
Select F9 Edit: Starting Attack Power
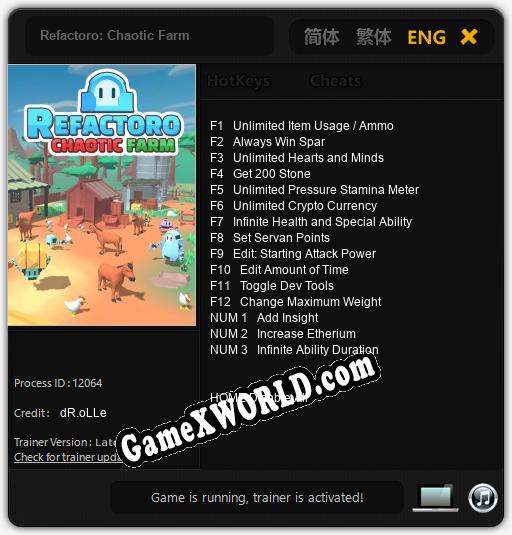[x=293, y=254]
